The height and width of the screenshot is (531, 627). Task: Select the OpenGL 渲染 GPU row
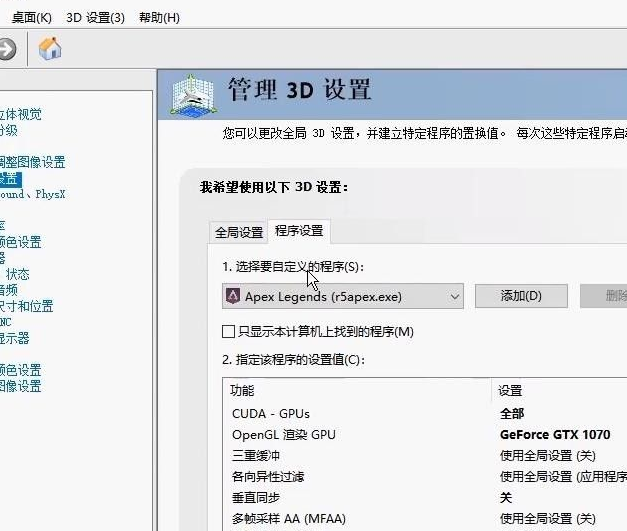point(425,435)
